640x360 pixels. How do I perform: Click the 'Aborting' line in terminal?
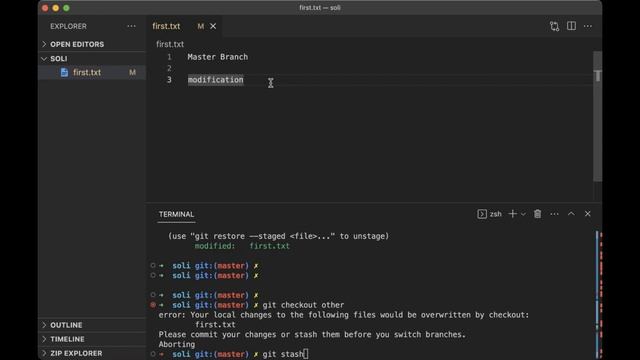point(177,344)
